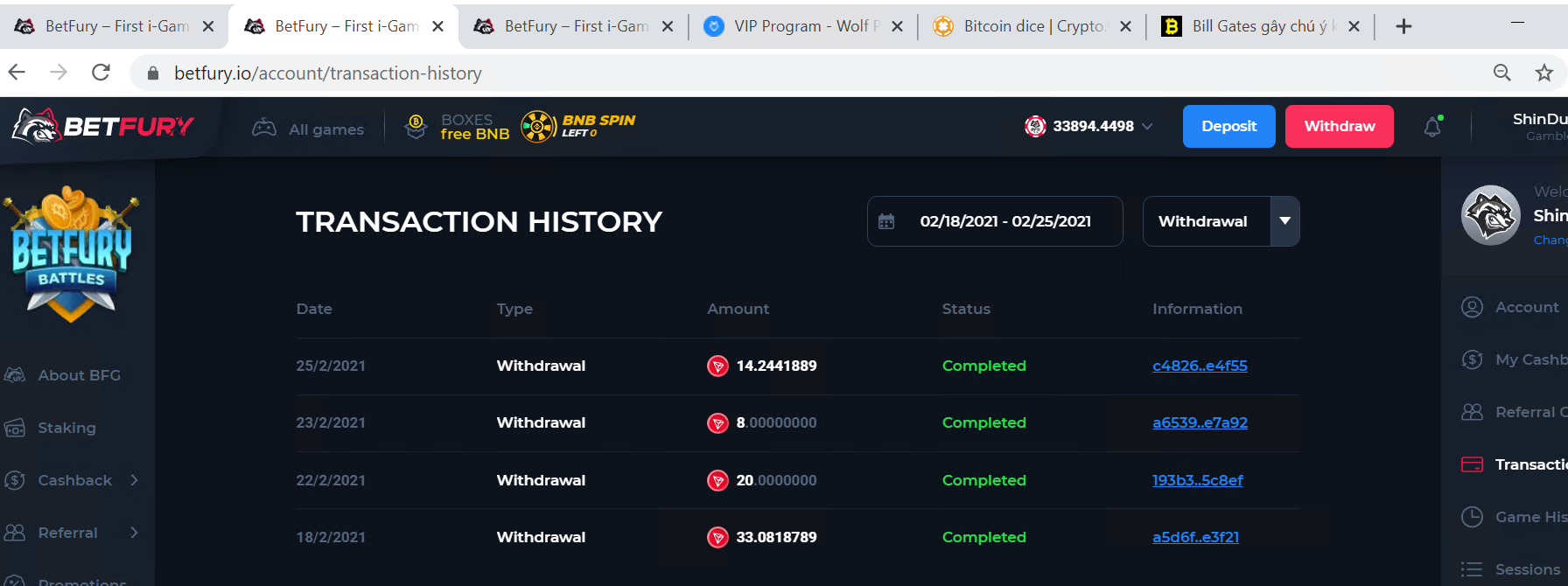
Task: Close the VIP Program tab
Action: pyautogui.click(x=897, y=26)
